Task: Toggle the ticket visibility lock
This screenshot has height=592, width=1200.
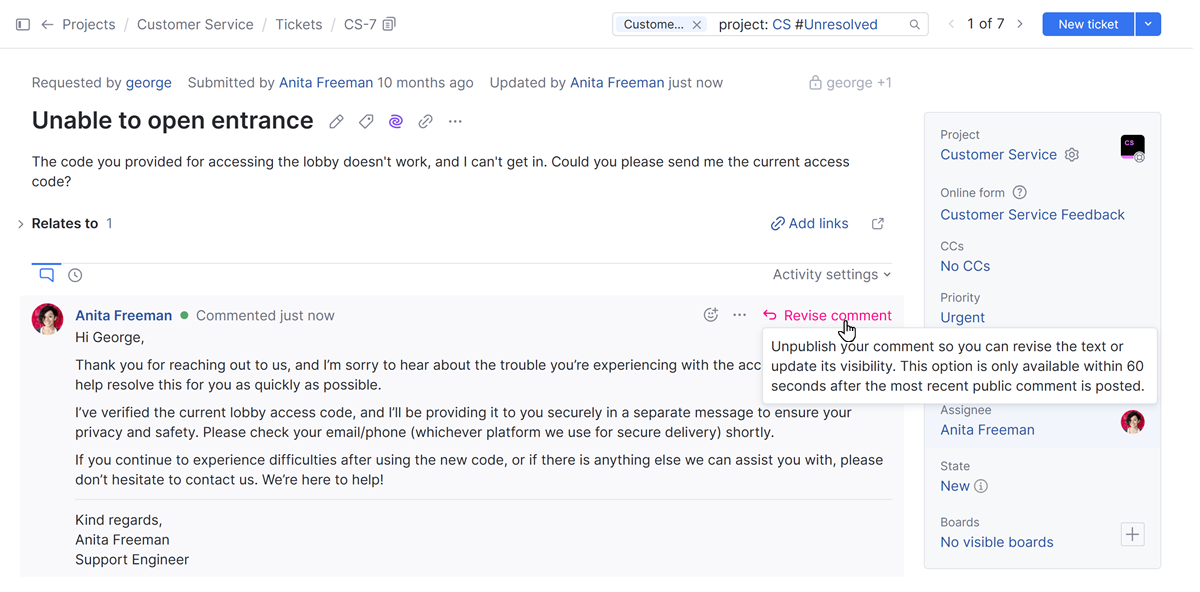Action: pos(815,83)
